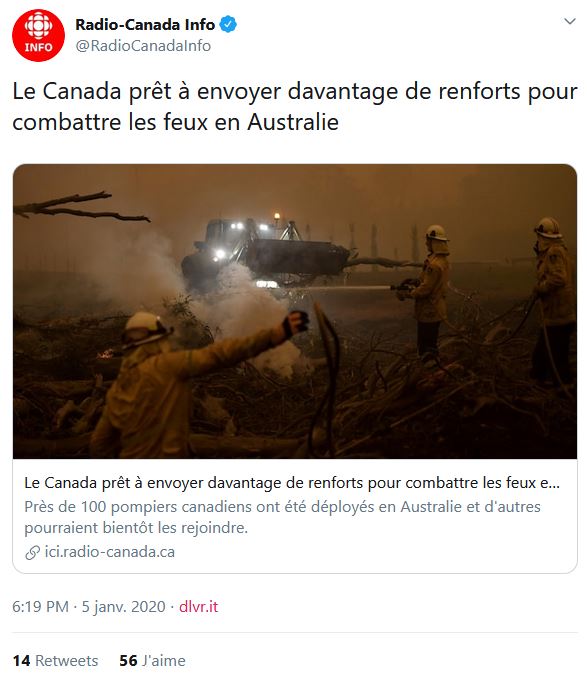Open the ici.radio-canada.ca domain link
The width and height of the screenshot is (587, 683).
click(109, 552)
